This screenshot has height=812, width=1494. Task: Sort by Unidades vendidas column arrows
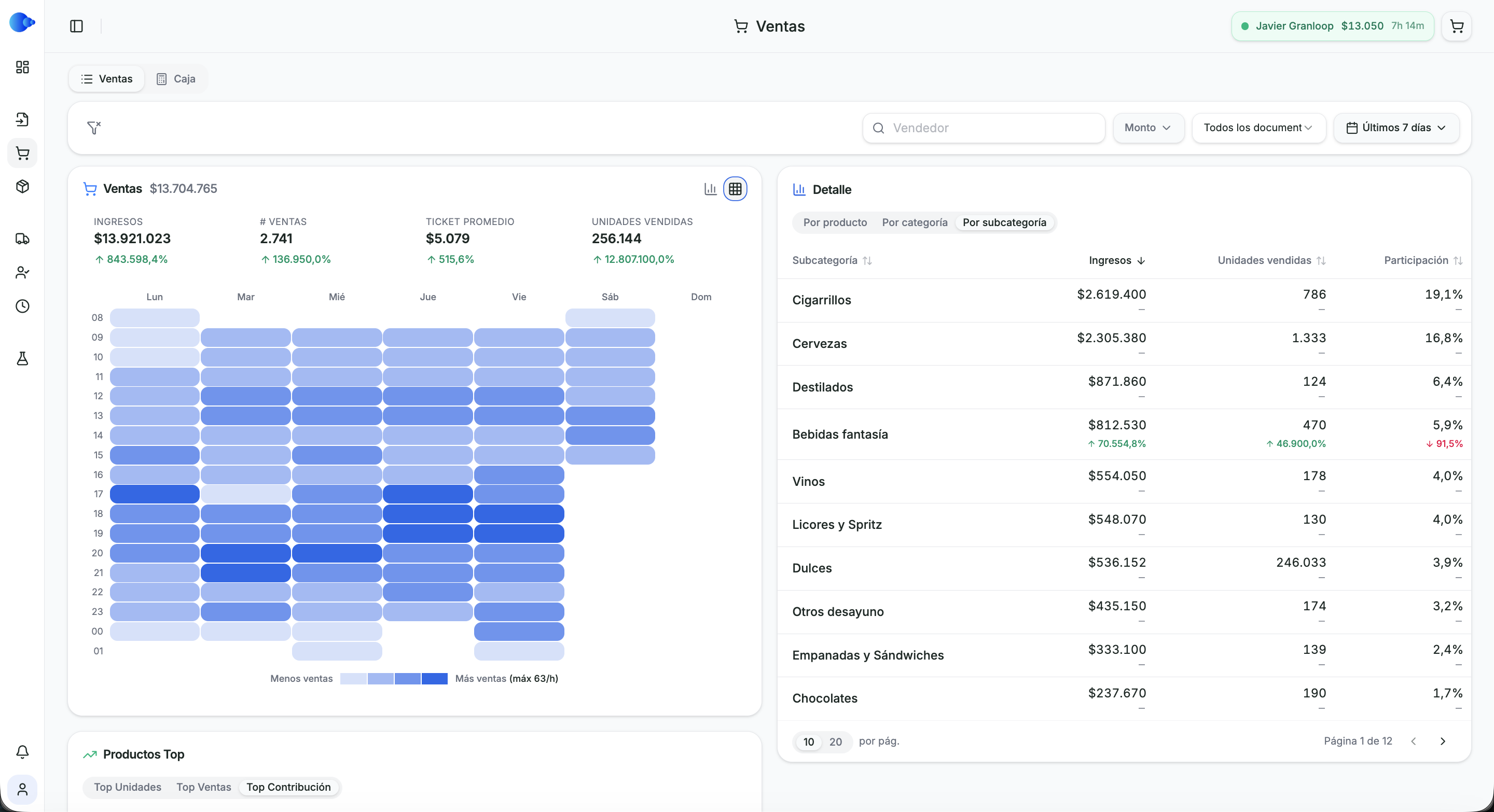(x=1321, y=261)
